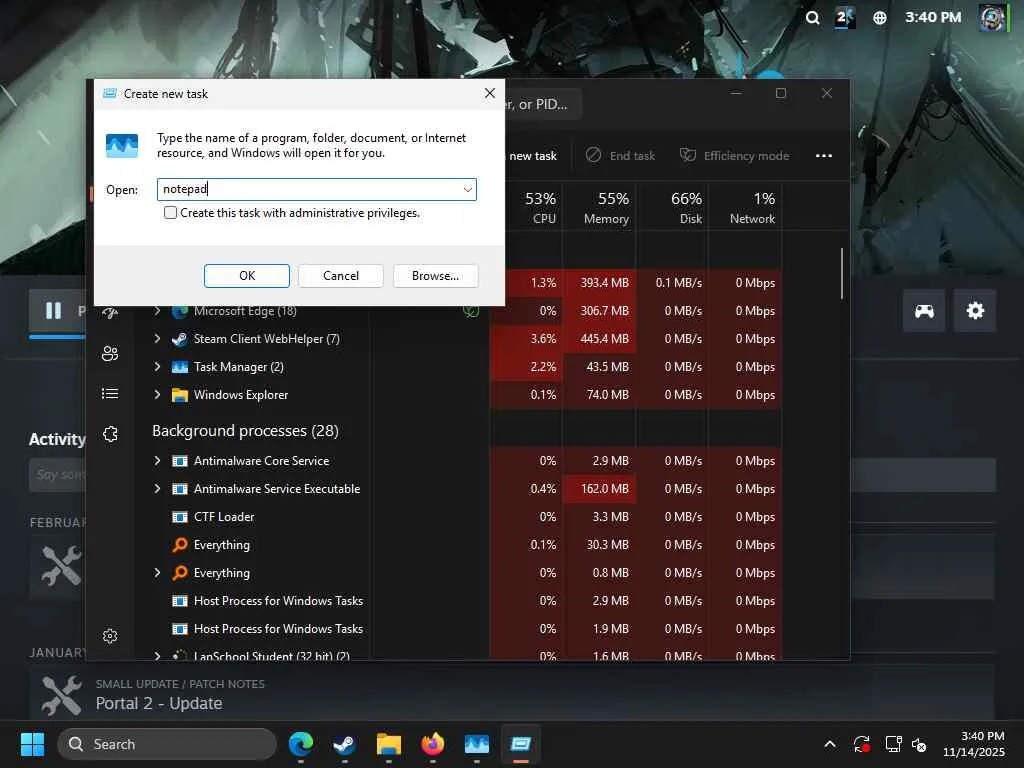Click the Steam globe web icon

880,18
